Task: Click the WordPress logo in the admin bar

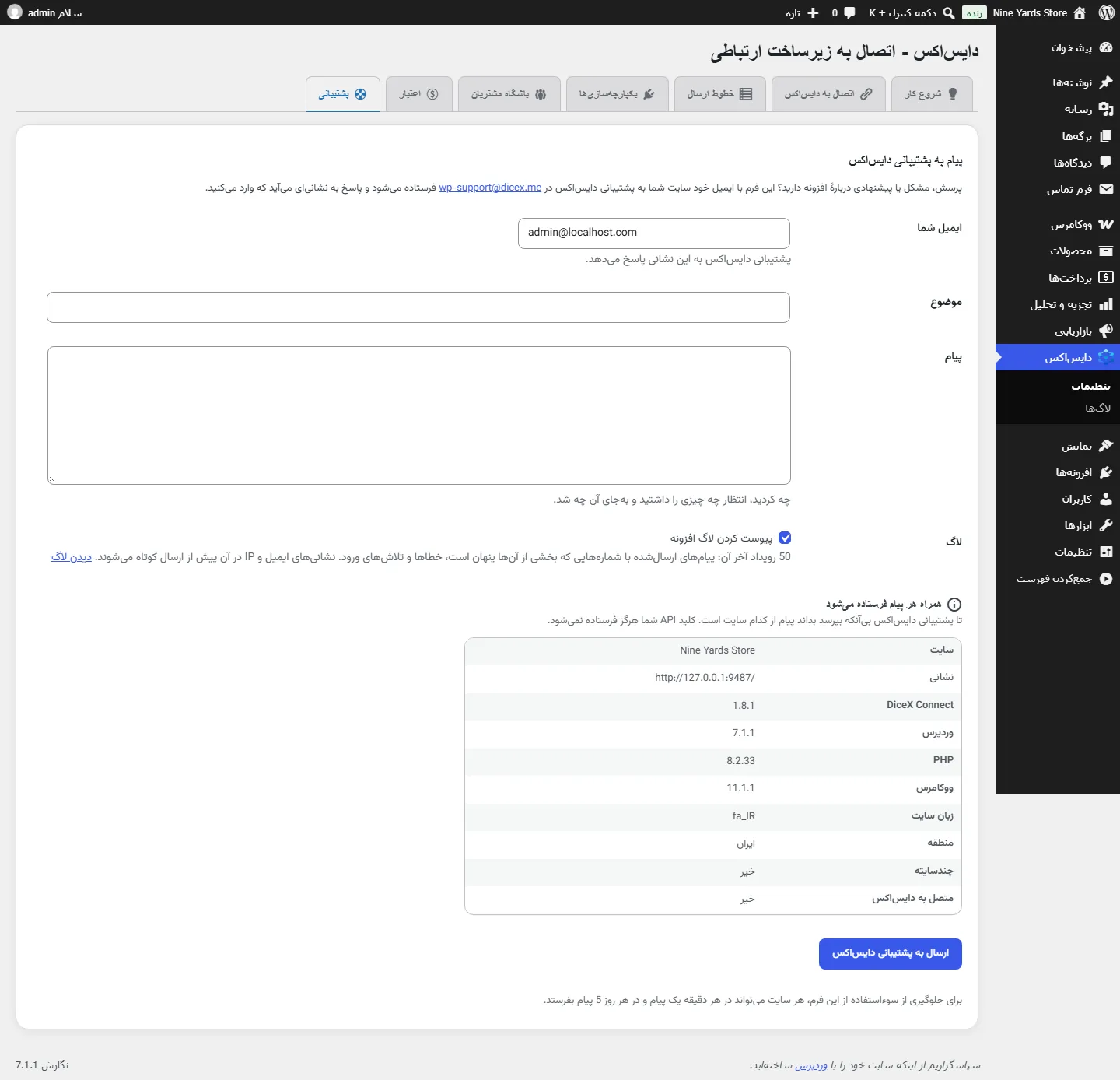Action: click(1107, 12)
